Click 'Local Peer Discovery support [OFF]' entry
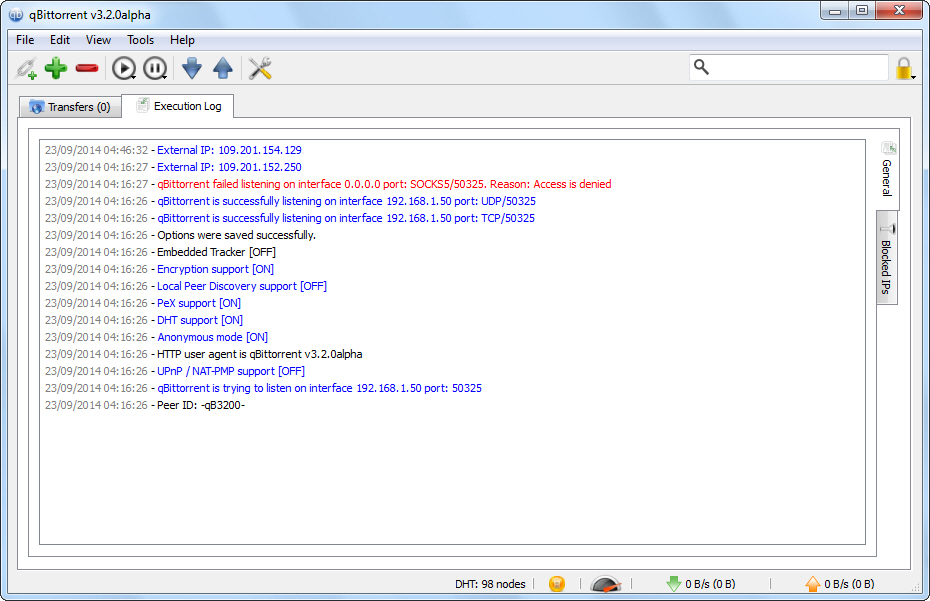Image resolution: width=930 pixels, height=601 pixels. [186, 287]
